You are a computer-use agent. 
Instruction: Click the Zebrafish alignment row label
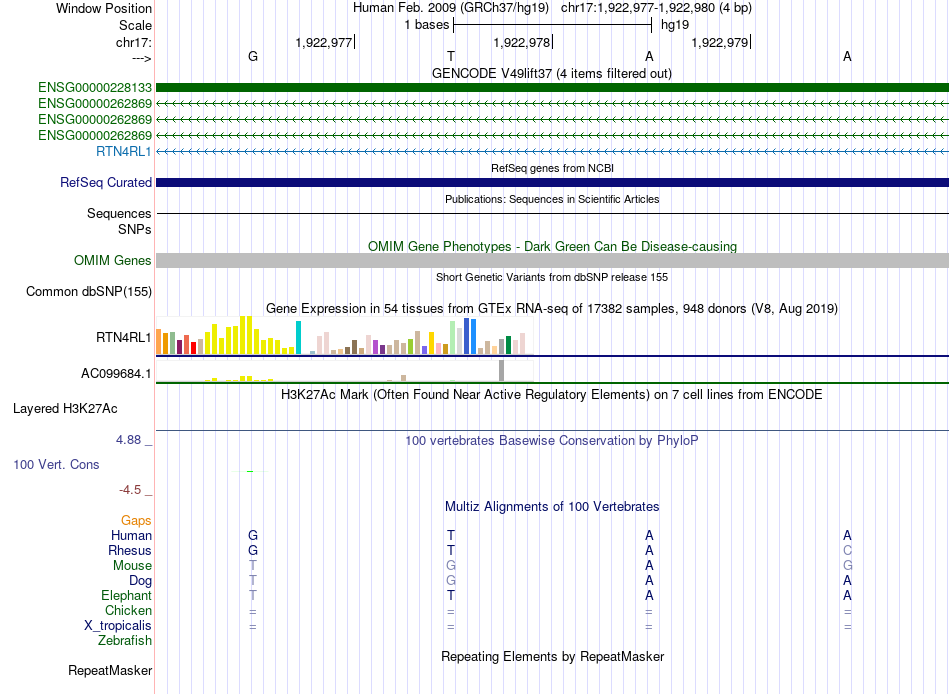point(125,641)
